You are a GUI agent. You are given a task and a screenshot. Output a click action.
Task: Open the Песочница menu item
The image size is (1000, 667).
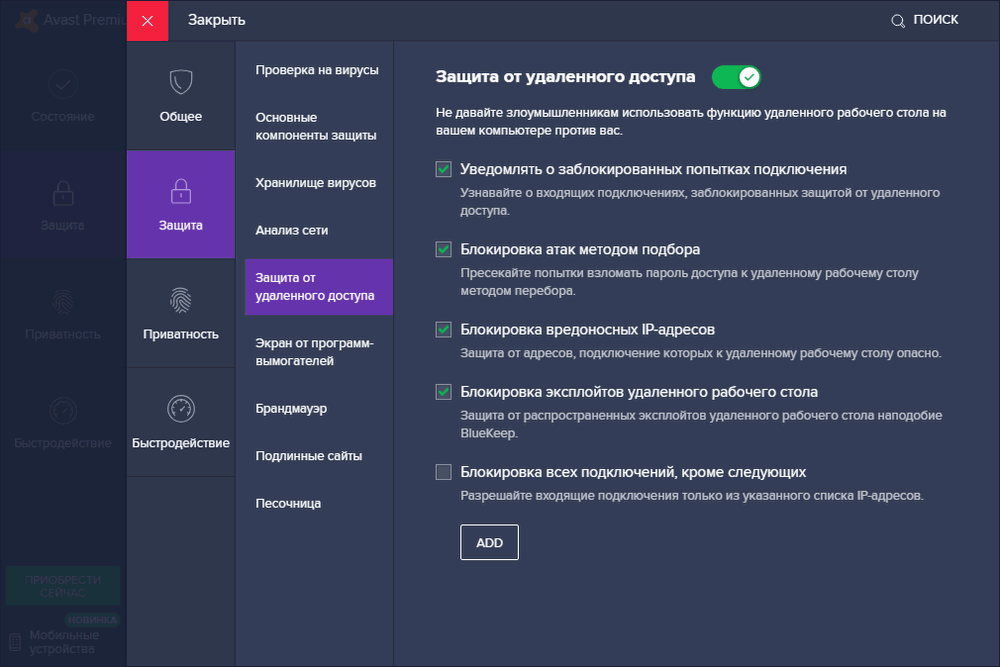pos(288,503)
